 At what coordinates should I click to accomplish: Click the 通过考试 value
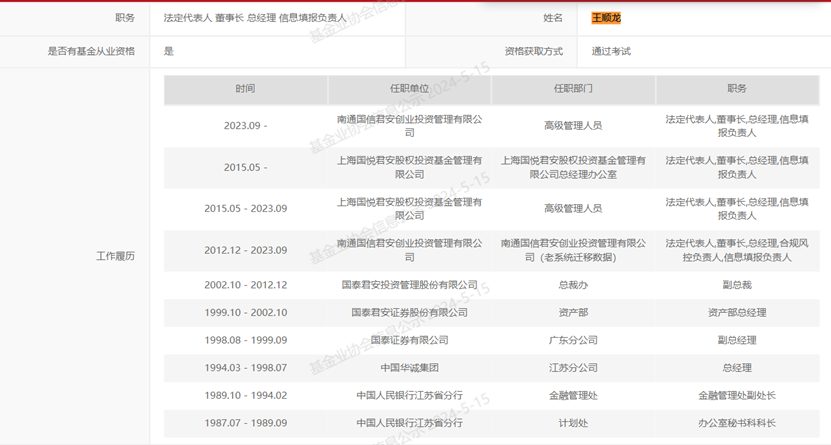pos(611,51)
